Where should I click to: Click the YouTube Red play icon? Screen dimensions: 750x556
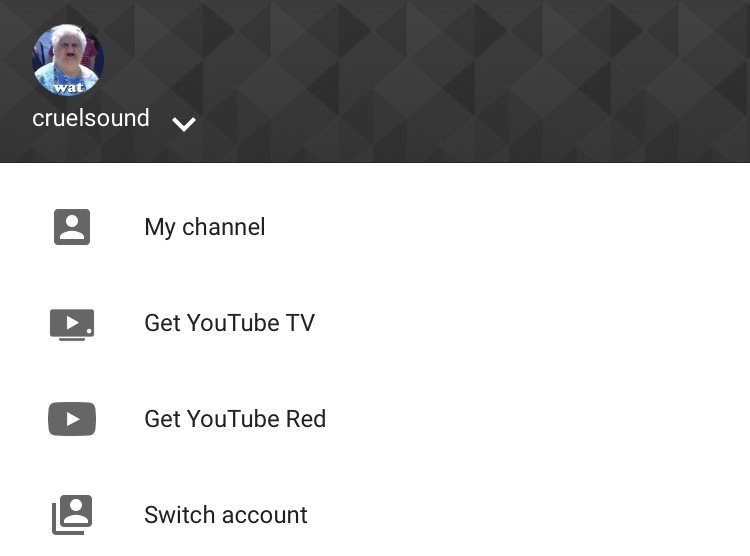pyautogui.click(x=72, y=419)
